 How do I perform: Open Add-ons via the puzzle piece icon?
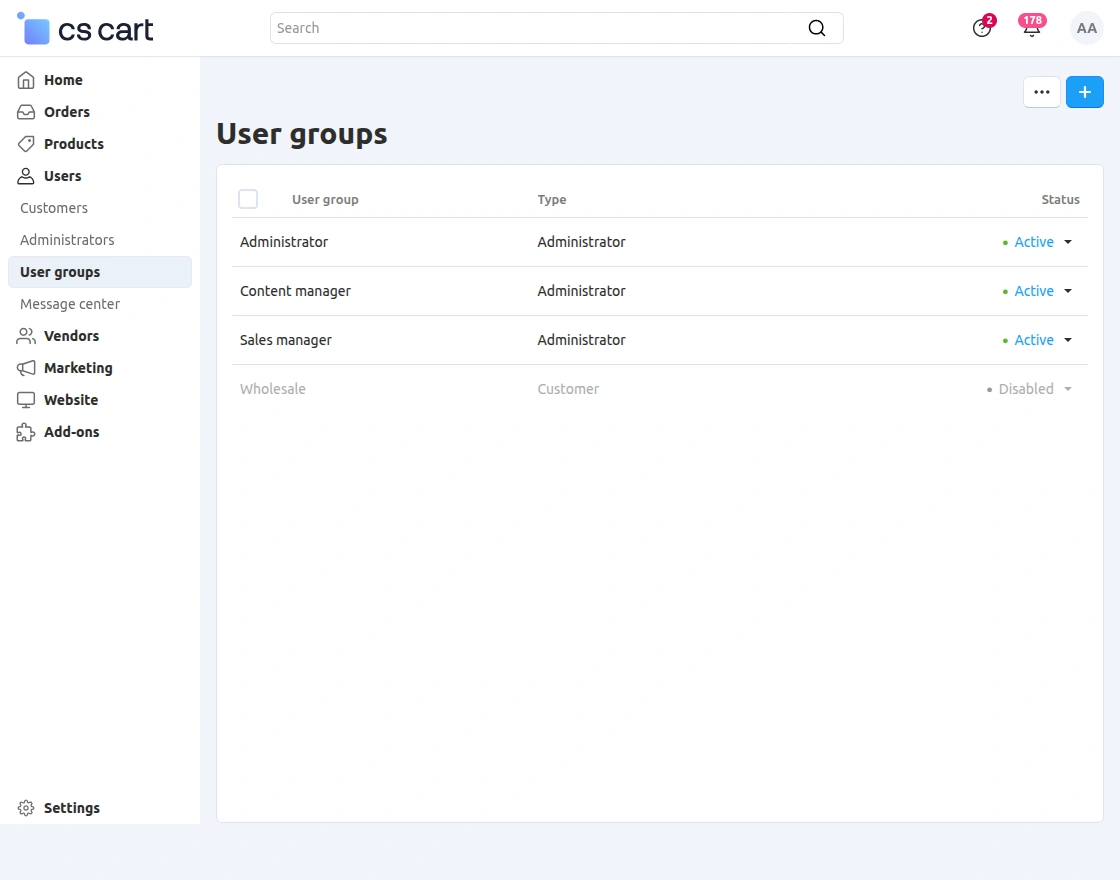(x=26, y=432)
